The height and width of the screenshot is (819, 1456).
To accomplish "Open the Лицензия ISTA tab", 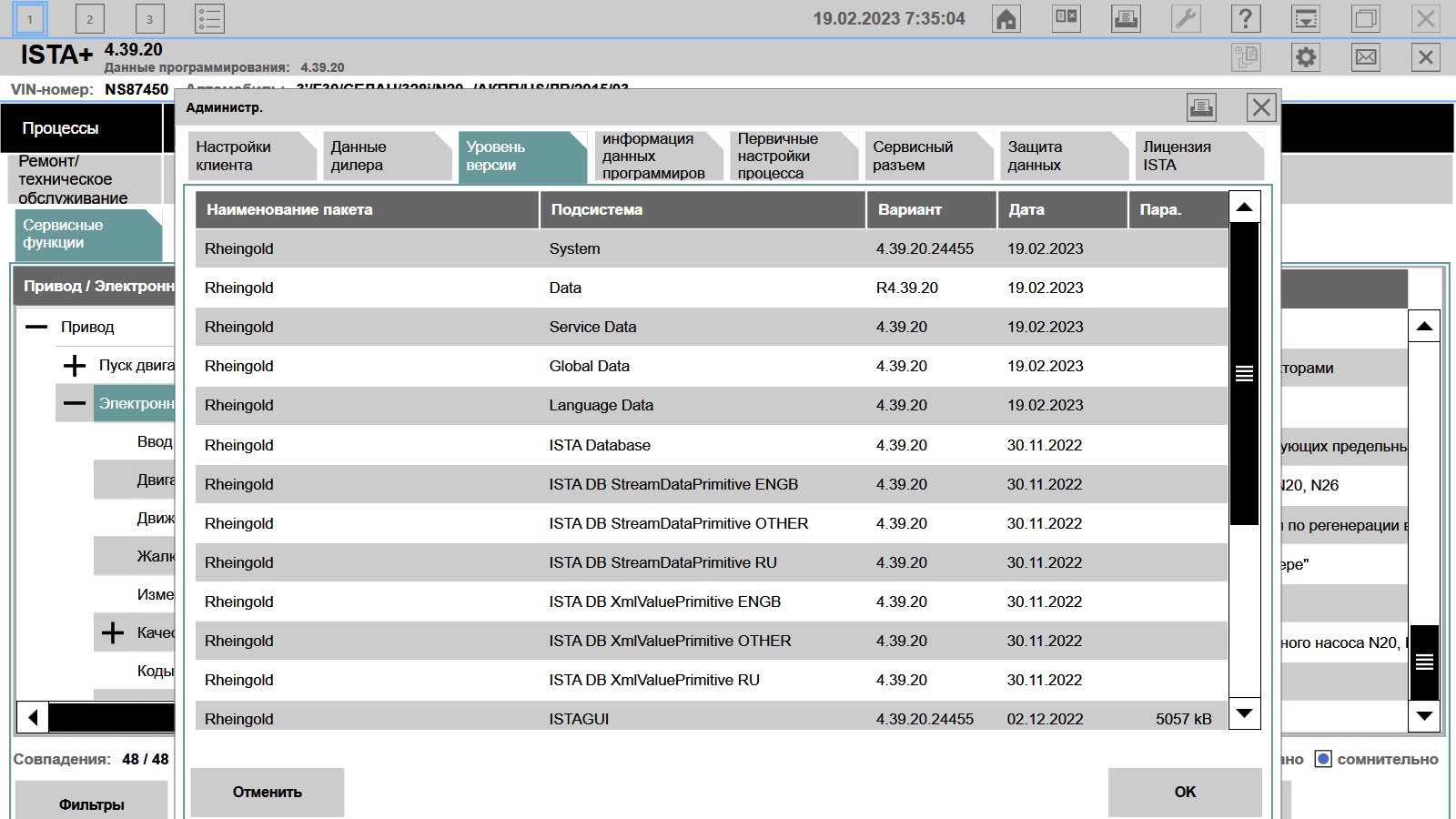I will tap(1199, 157).
